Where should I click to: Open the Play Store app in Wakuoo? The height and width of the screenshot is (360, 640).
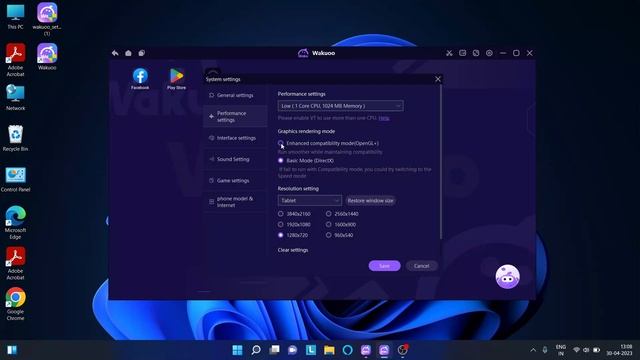click(176, 79)
